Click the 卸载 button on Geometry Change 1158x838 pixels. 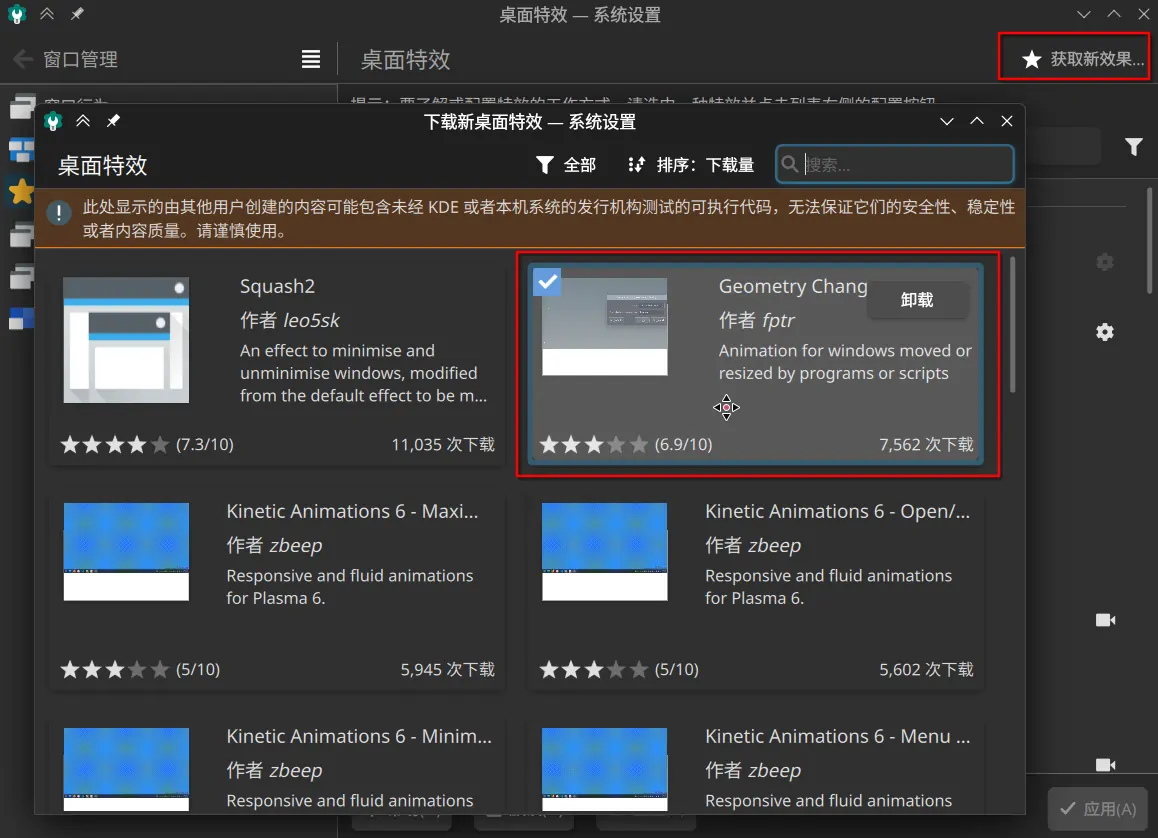917,300
